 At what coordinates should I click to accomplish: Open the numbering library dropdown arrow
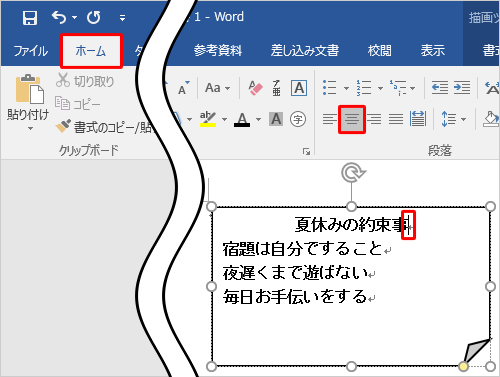coord(380,88)
